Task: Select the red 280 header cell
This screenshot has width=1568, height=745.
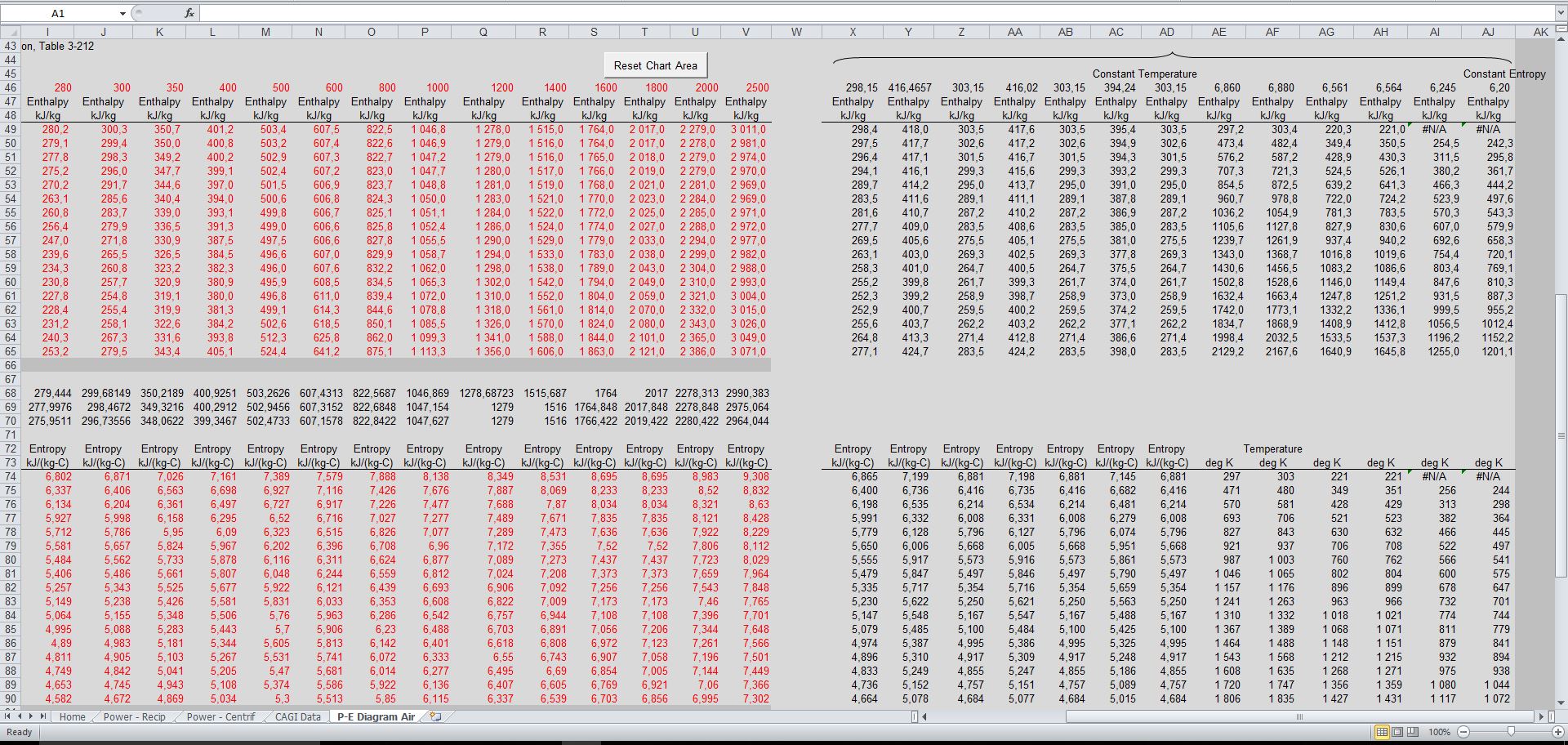Action: tap(62, 87)
